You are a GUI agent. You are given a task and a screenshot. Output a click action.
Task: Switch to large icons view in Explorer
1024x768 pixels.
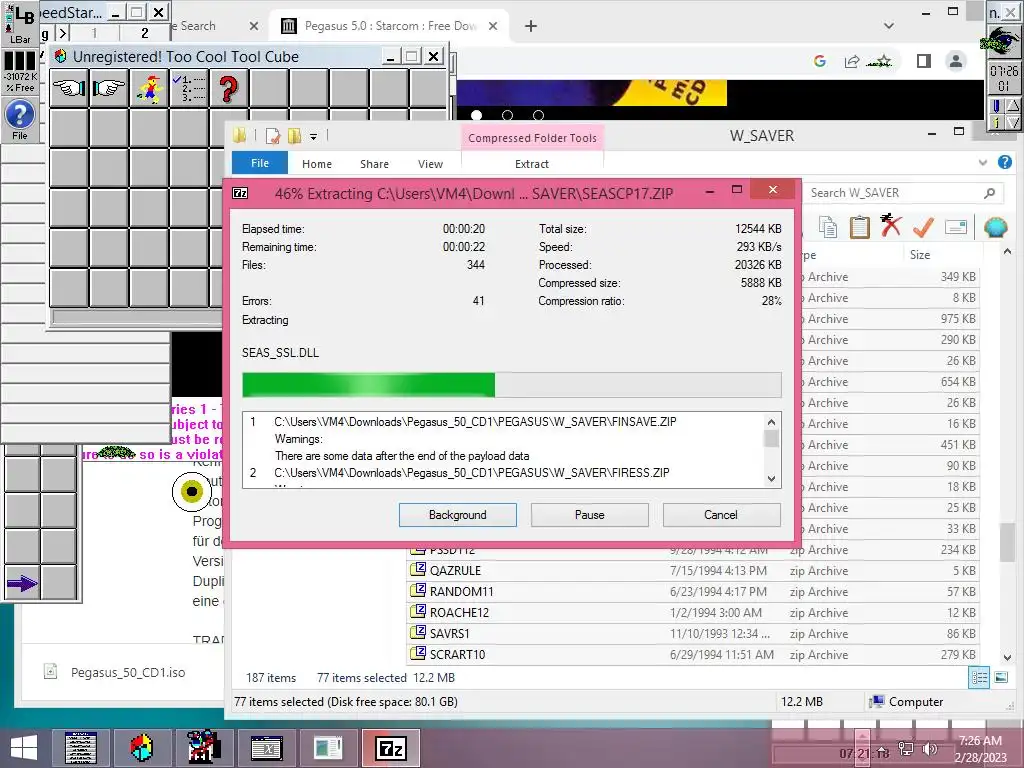click(x=1001, y=677)
